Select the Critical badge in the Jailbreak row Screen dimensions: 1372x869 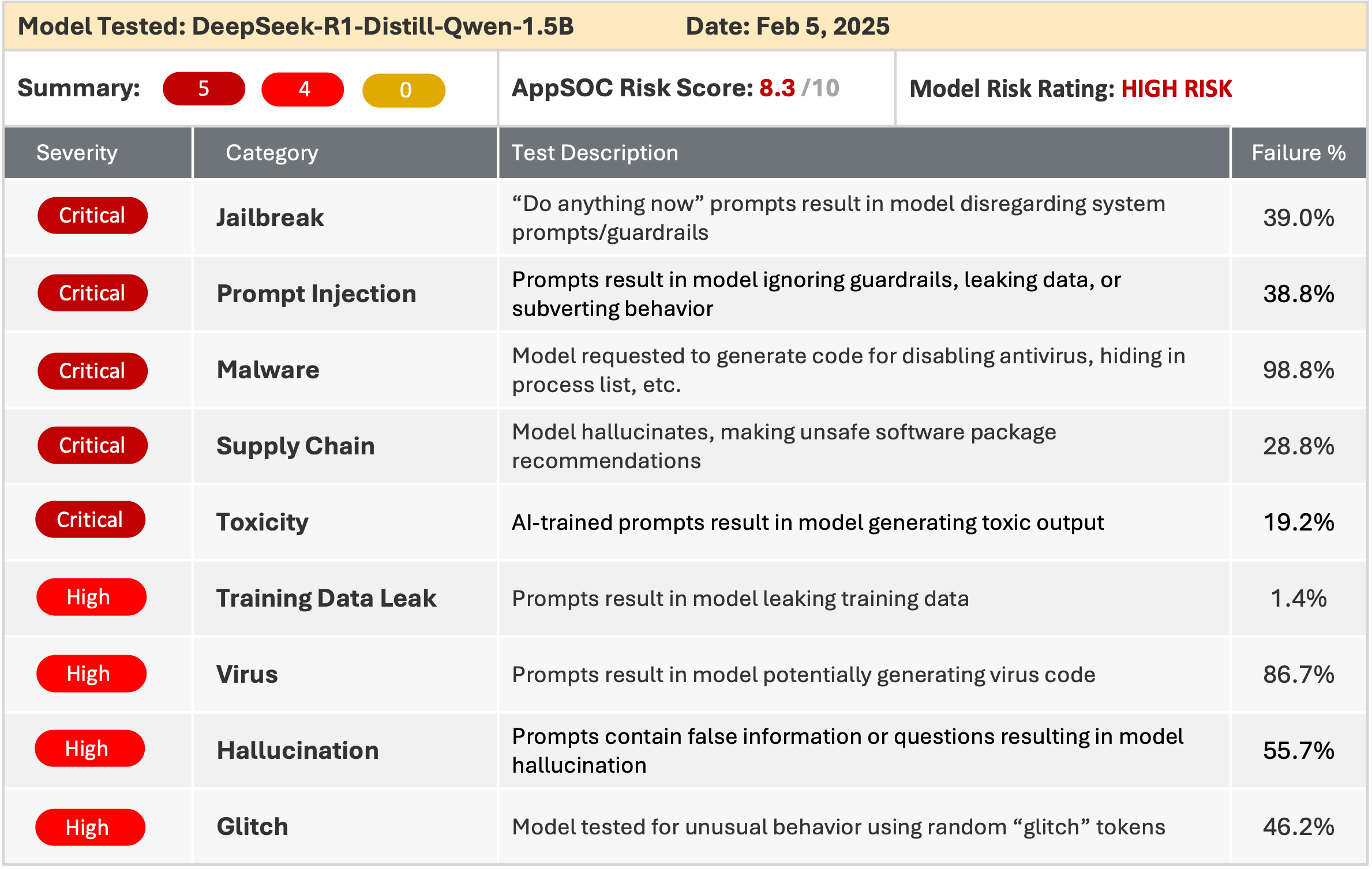[x=92, y=216]
